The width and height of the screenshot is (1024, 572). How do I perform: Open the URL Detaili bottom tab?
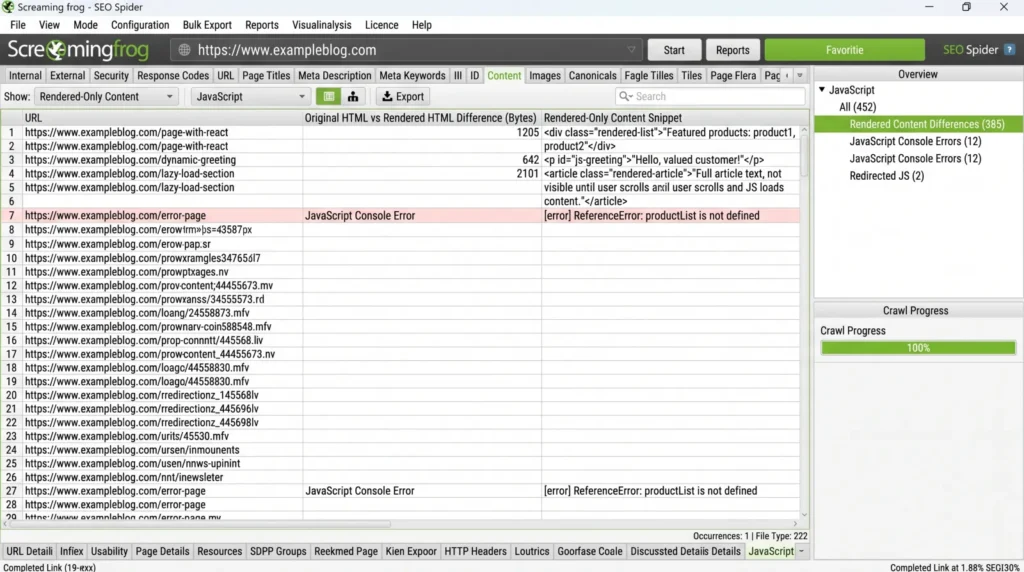[x=29, y=552]
